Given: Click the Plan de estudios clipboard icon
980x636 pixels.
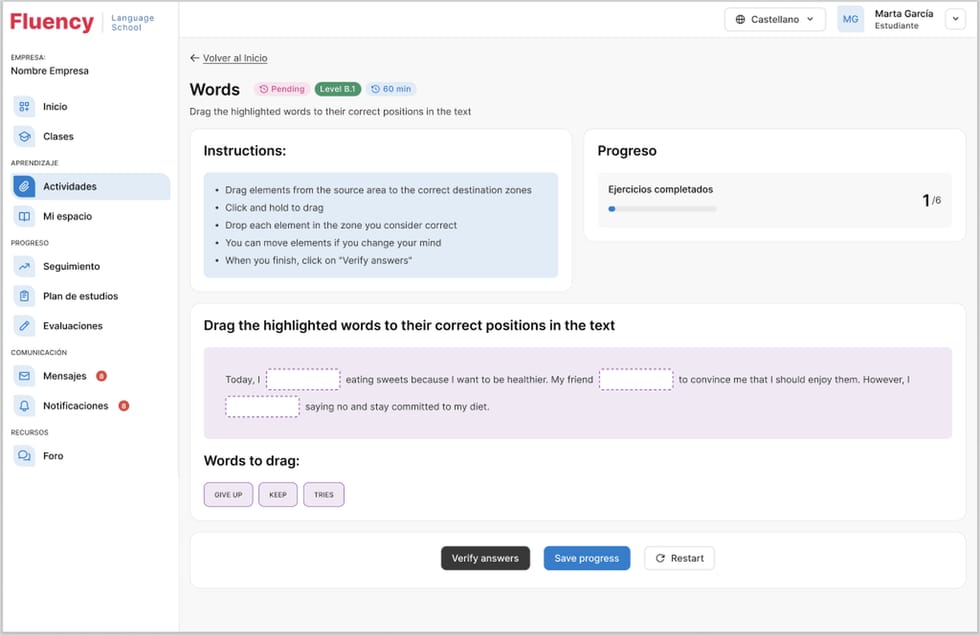Looking at the screenshot, I should [x=24, y=296].
